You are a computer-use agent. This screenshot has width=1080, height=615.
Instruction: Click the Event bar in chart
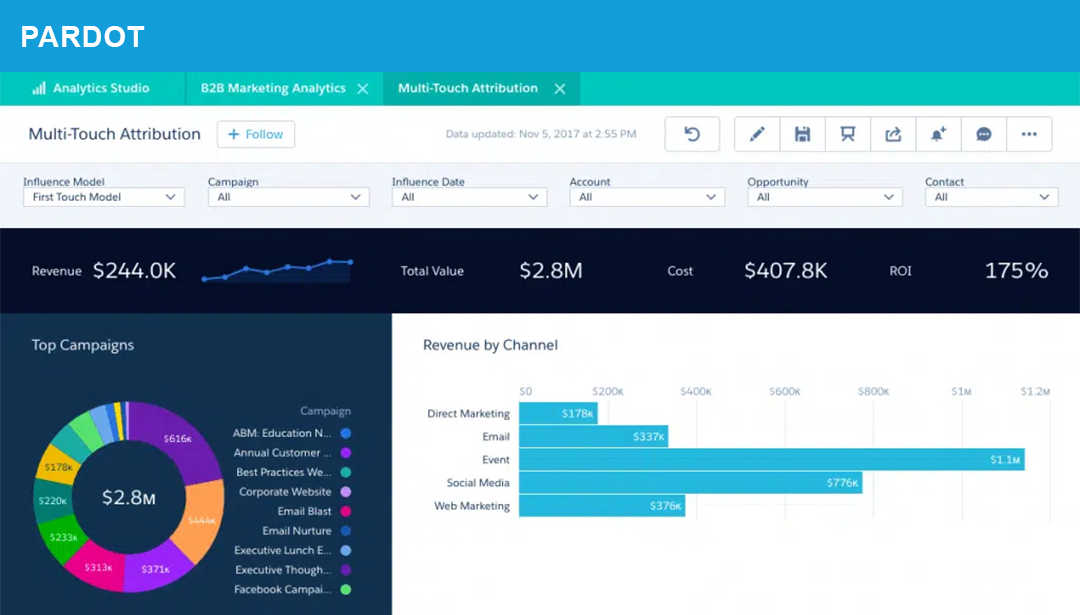point(770,460)
